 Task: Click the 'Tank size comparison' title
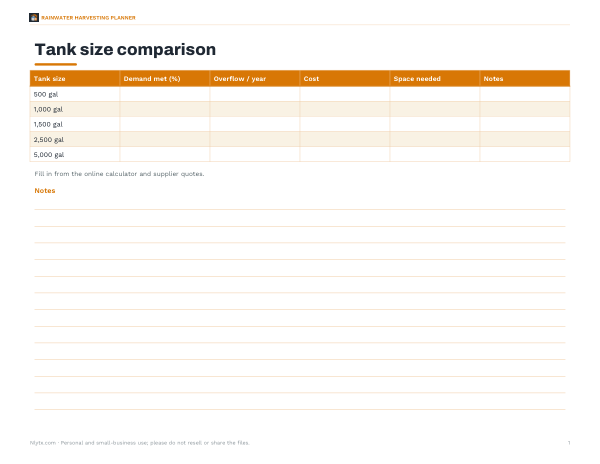pos(125,50)
